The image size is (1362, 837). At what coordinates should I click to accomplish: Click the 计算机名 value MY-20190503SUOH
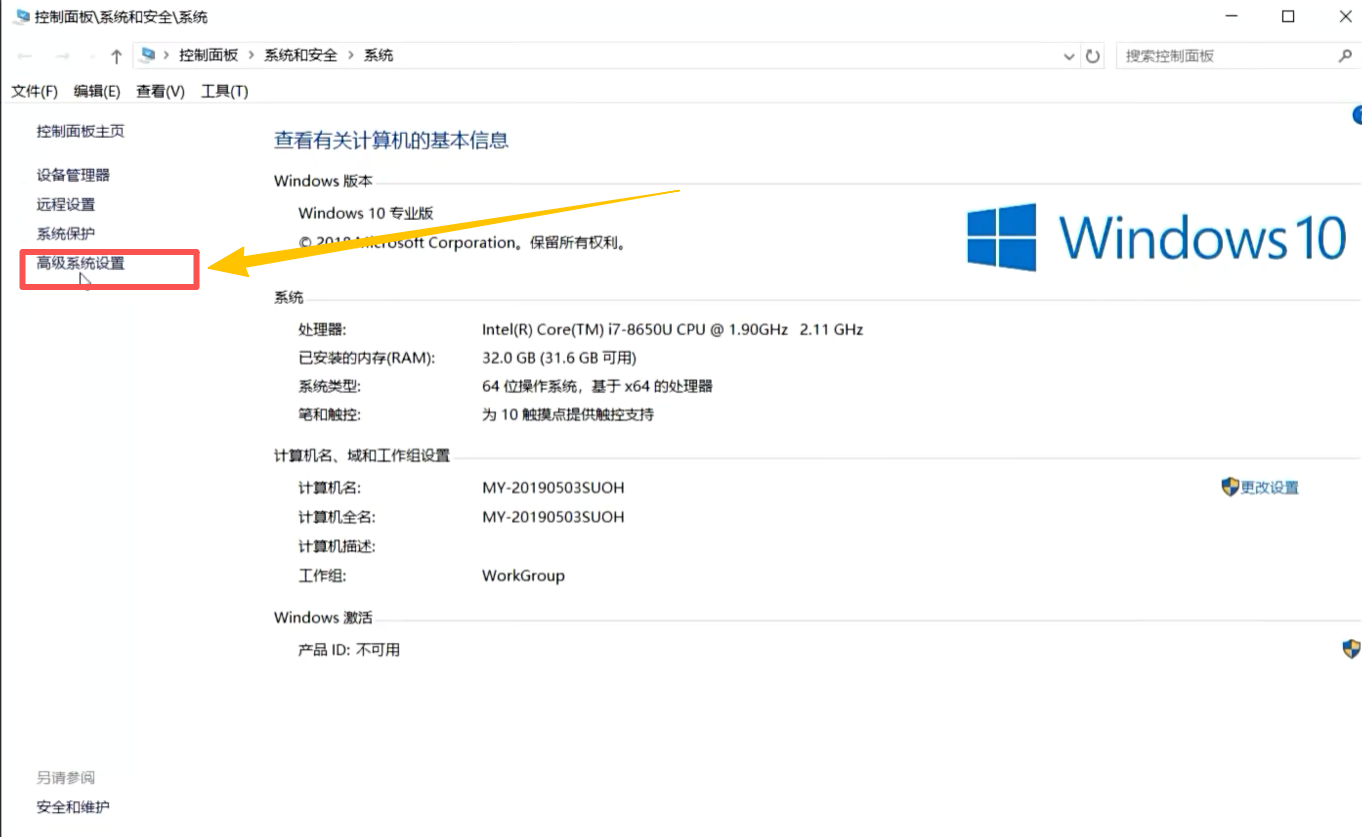[553, 488]
